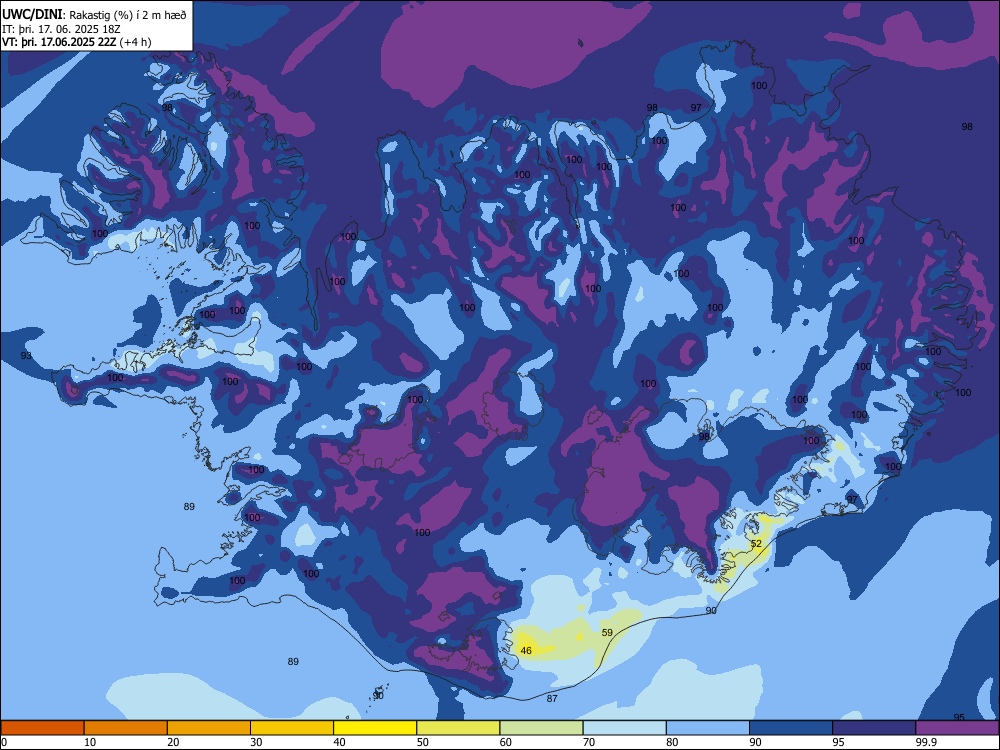Click the humidity value 46 on the map
Image resolution: width=1000 pixels, height=750 pixels.
click(526, 651)
